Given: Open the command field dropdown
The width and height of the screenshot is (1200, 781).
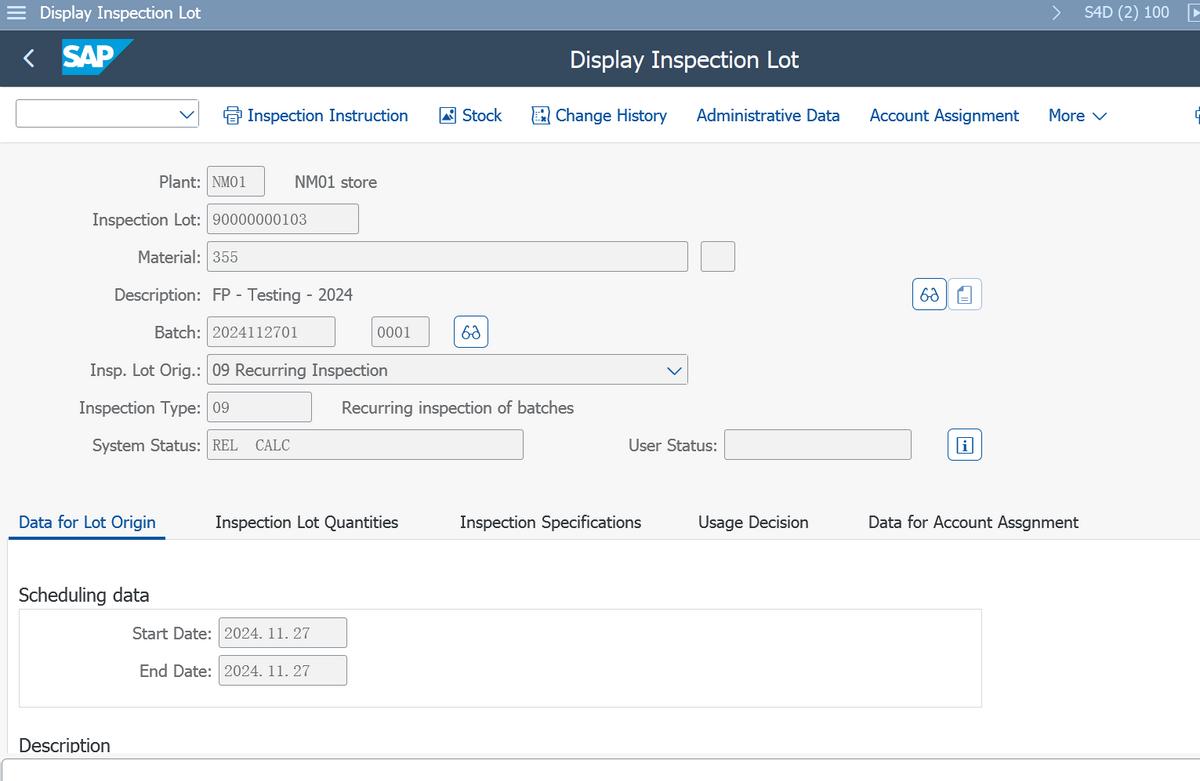Looking at the screenshot, I should (186, 114).
